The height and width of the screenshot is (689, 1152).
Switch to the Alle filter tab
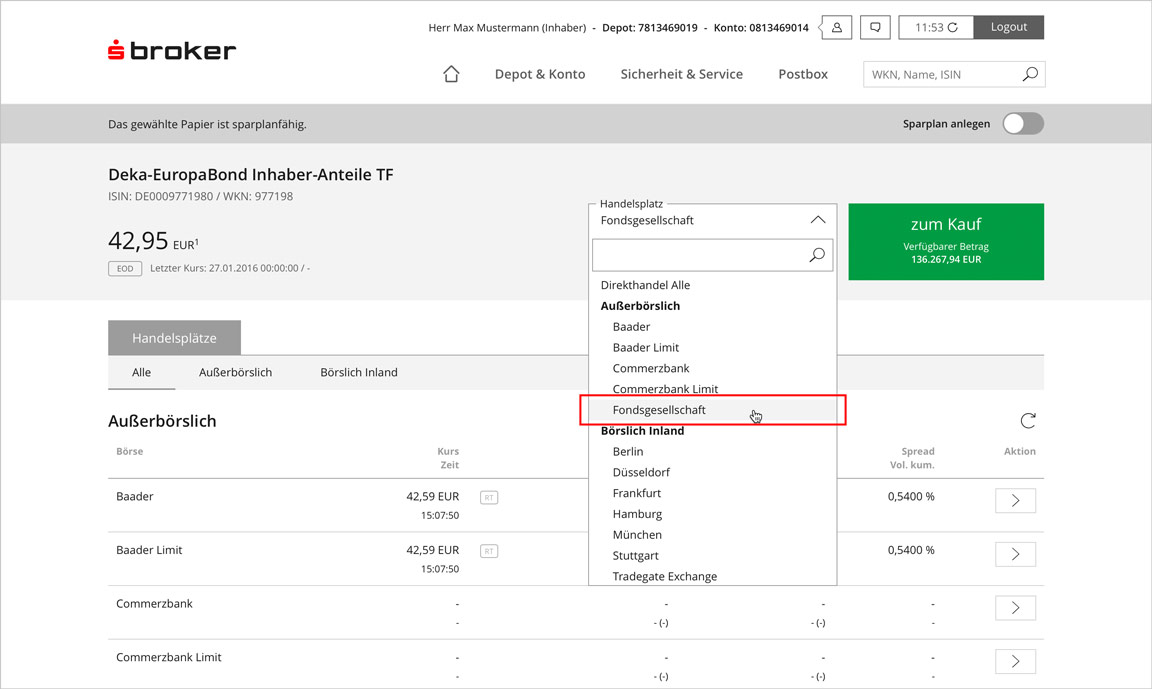tap(141, 372)
